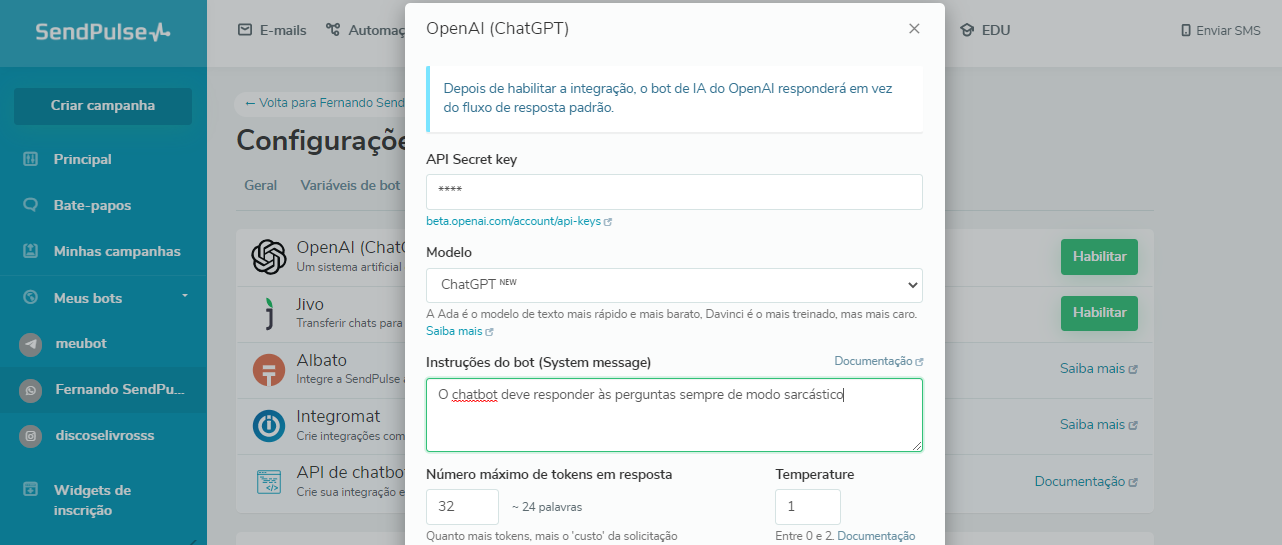This screenshot has width=1282, height=545.
Task: Click Enviar SMS in the top bar
Action: click(x=1220, y=31)
